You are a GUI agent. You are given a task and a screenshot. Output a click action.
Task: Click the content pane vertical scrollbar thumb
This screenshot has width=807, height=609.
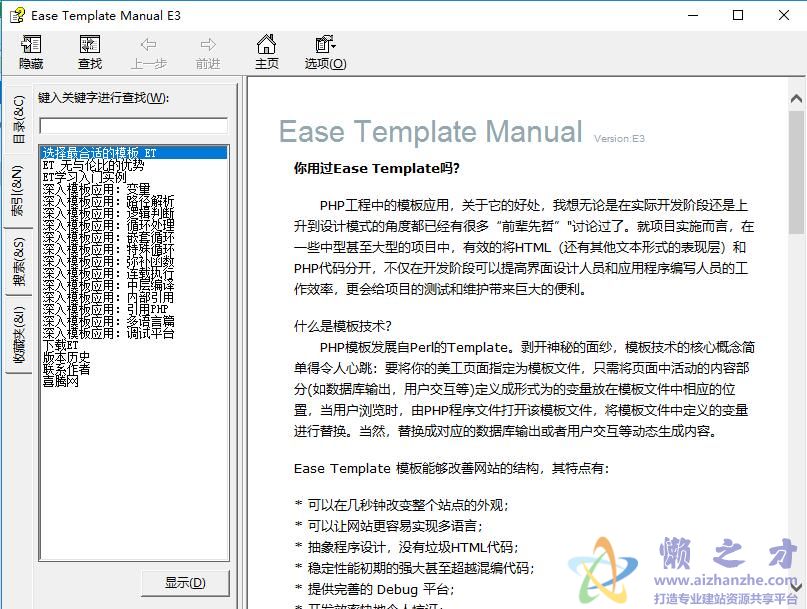click(796, 173)
